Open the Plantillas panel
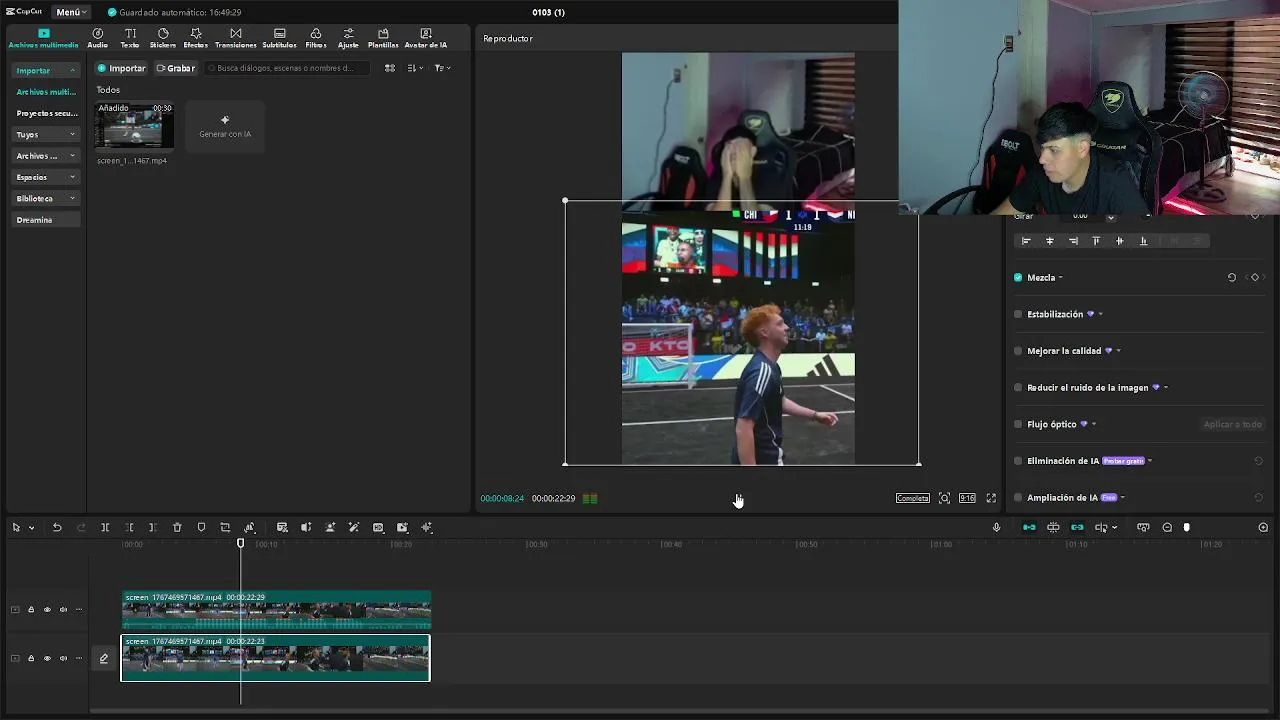Image resolution: width=1280 pixels, height=720 pixels. (x=383, y=38)
